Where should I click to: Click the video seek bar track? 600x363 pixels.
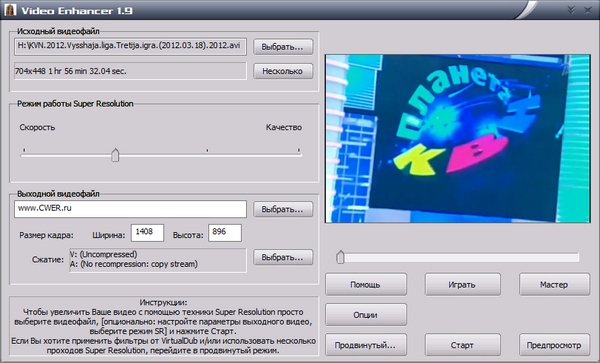pos(457,257)
